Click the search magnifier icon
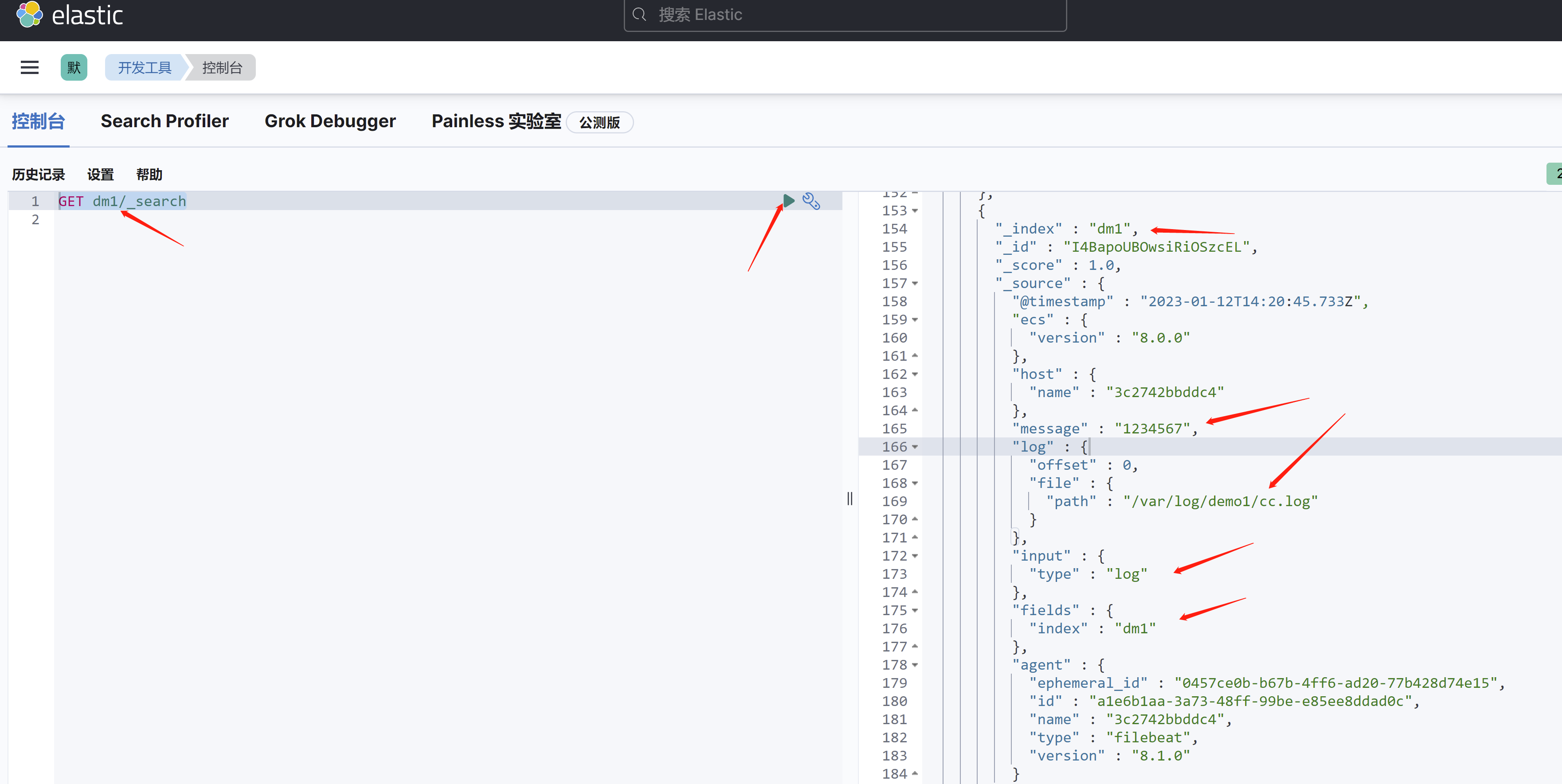The image size is (1562, 784). tap(639, 15)
